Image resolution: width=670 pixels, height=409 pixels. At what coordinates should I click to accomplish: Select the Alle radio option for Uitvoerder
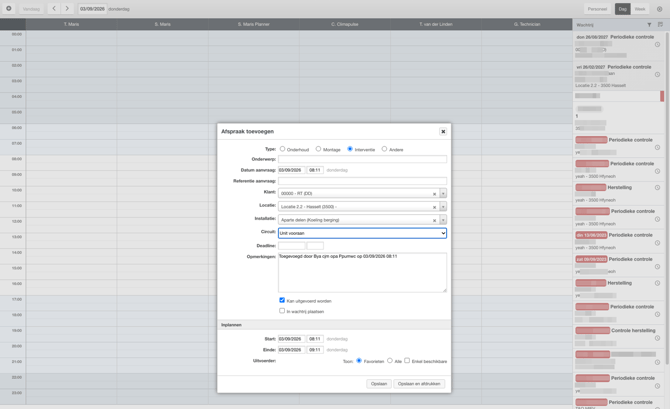pos(390,361)
